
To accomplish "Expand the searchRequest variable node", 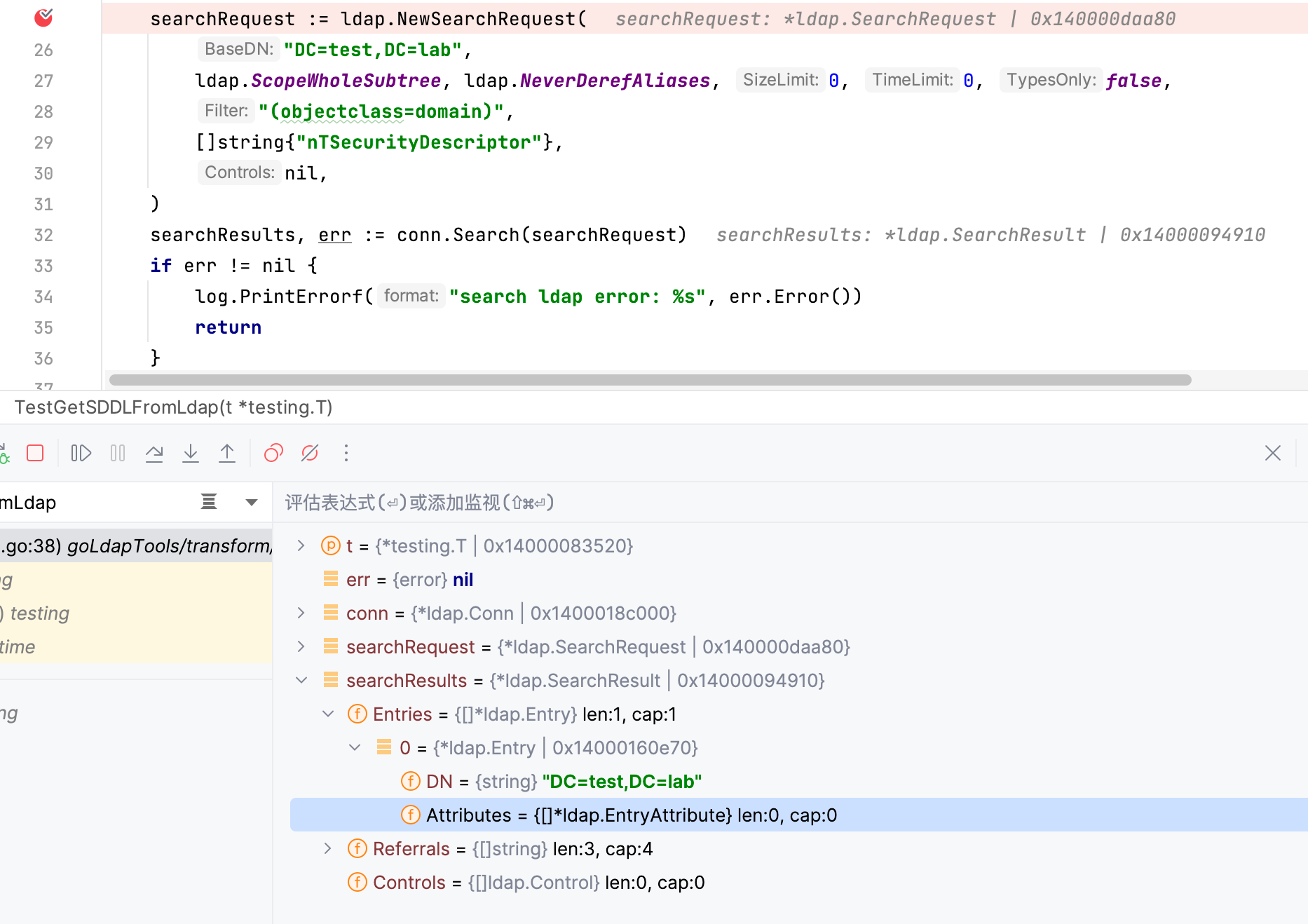I will coord(301,646).
